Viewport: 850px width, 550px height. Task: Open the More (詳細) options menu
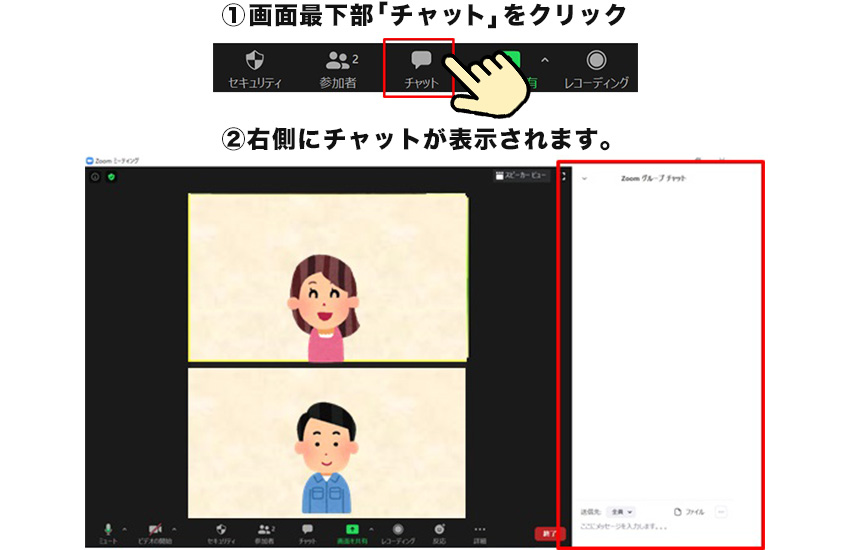(x=480, y=529)
